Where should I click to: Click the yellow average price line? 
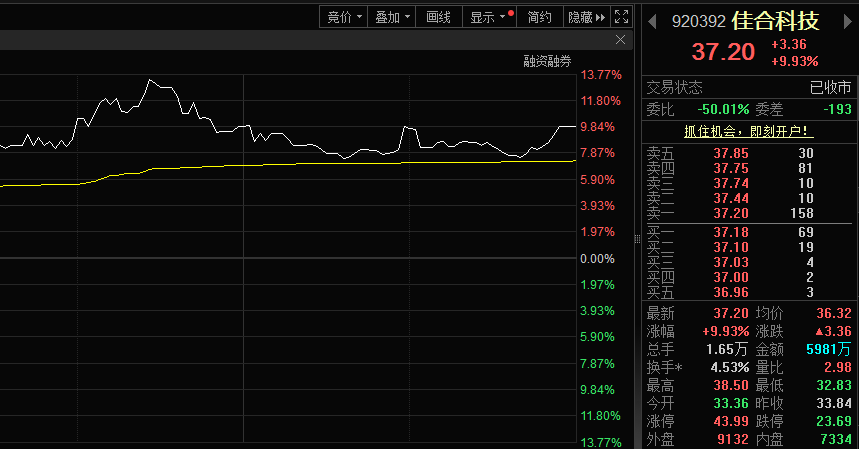(300, 165)
